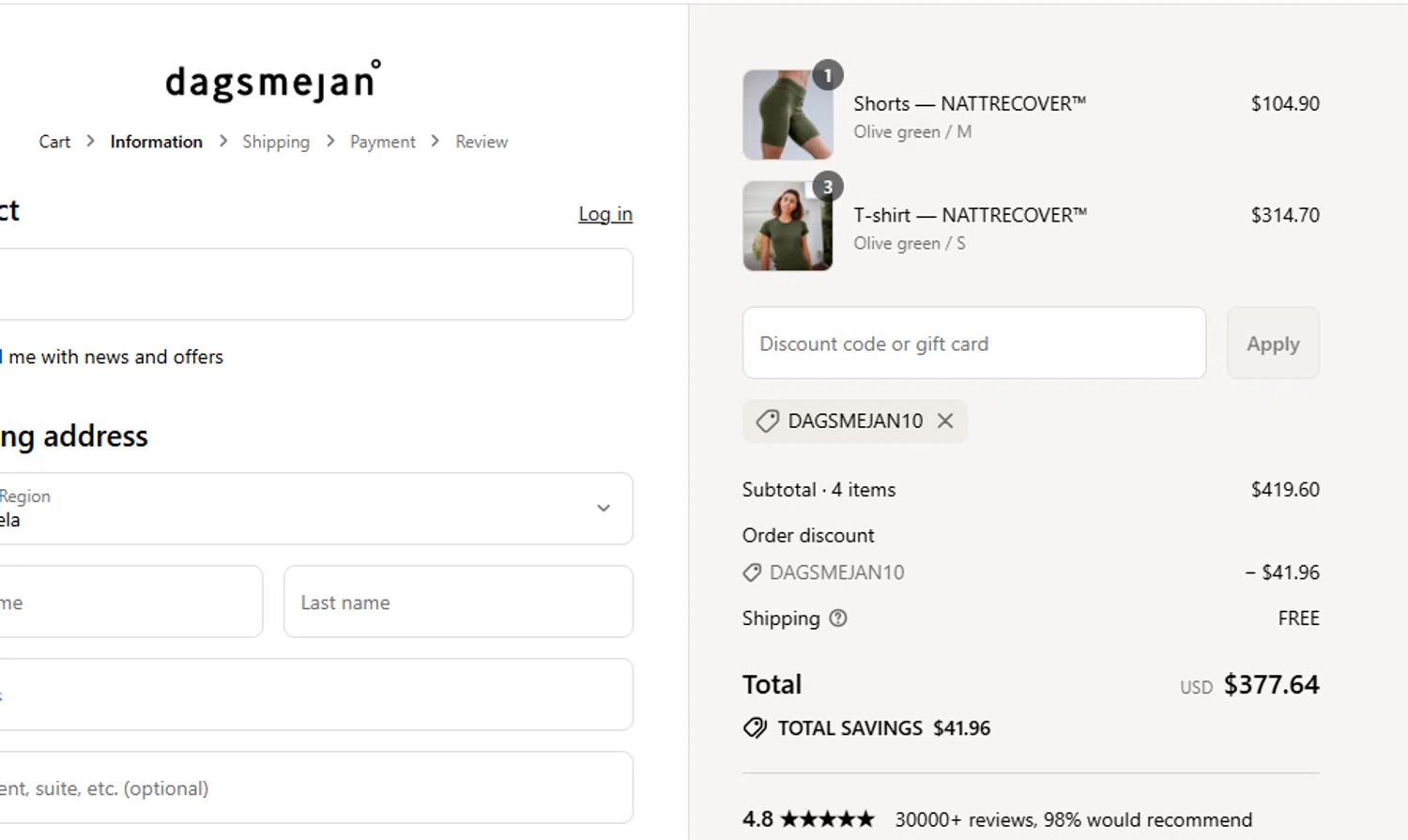Click the news and offers label
The height and width of the screenshot is (840, 1408).
112,357
